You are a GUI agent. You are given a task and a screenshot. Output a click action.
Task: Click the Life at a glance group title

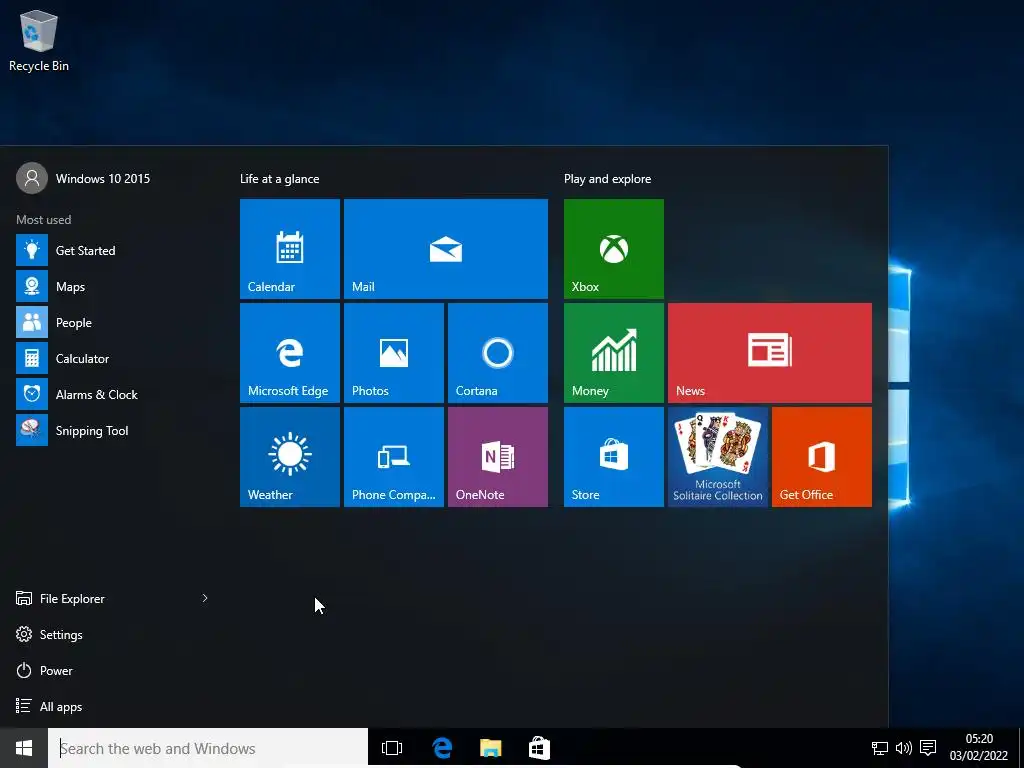[x=280, y=179]
